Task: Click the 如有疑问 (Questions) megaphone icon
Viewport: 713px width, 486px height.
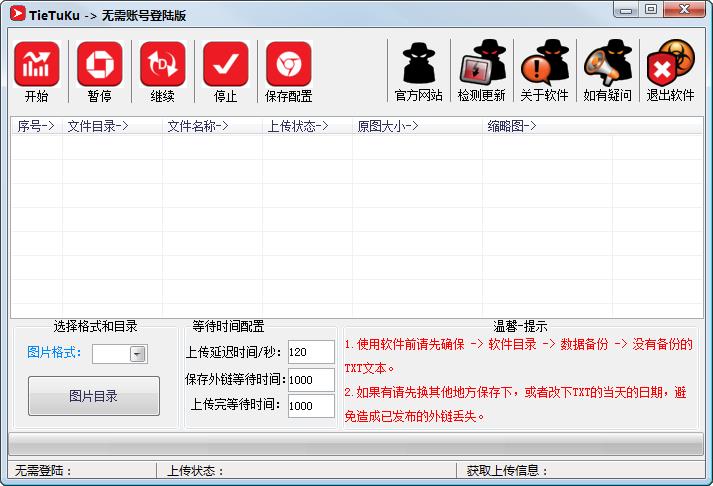Action: [607, 65]
